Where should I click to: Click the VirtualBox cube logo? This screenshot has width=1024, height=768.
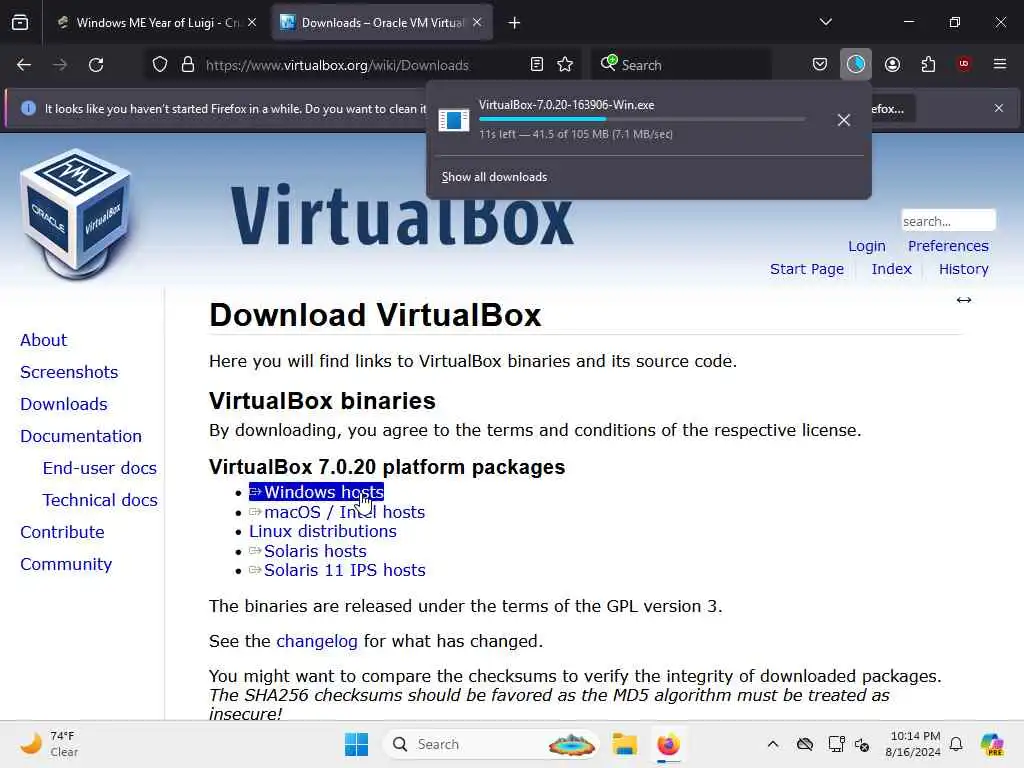75,213
